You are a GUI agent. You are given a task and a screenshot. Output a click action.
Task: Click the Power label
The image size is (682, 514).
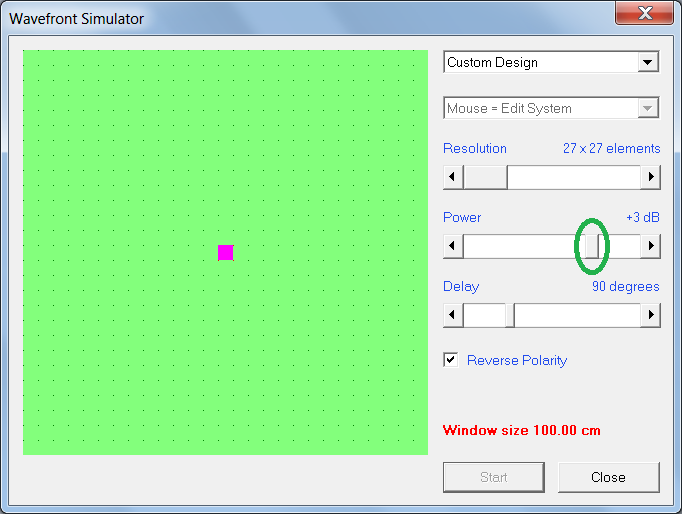[462, 217]
